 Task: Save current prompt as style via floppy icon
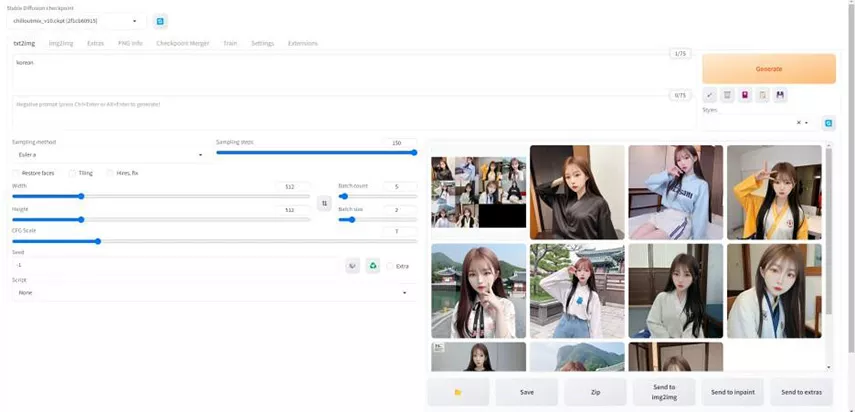(780, 95)
